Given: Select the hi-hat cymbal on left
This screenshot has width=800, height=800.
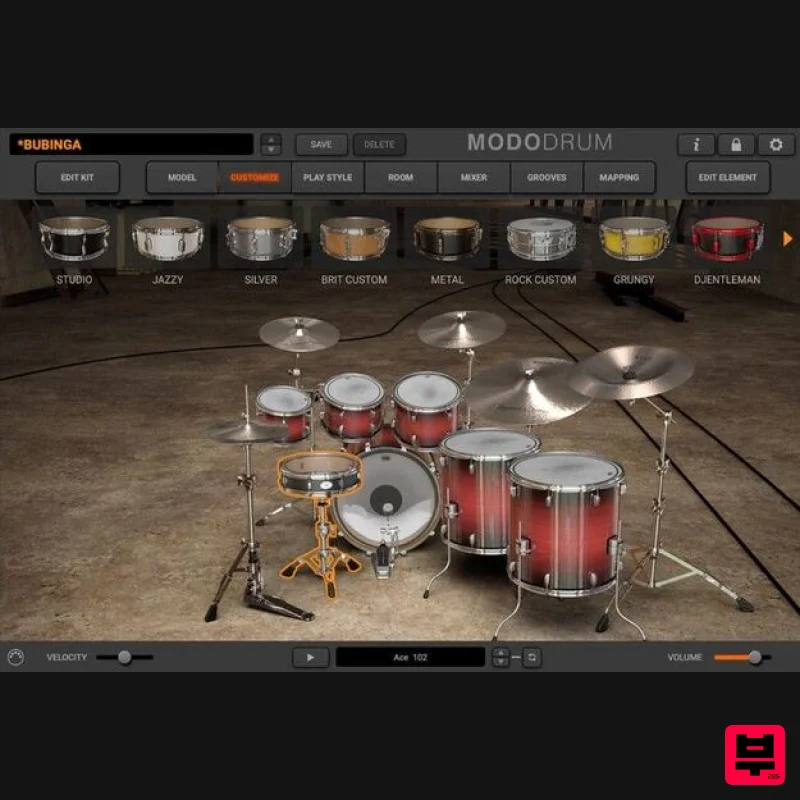Looking at the screenshot, I should [x=246, y=433].
